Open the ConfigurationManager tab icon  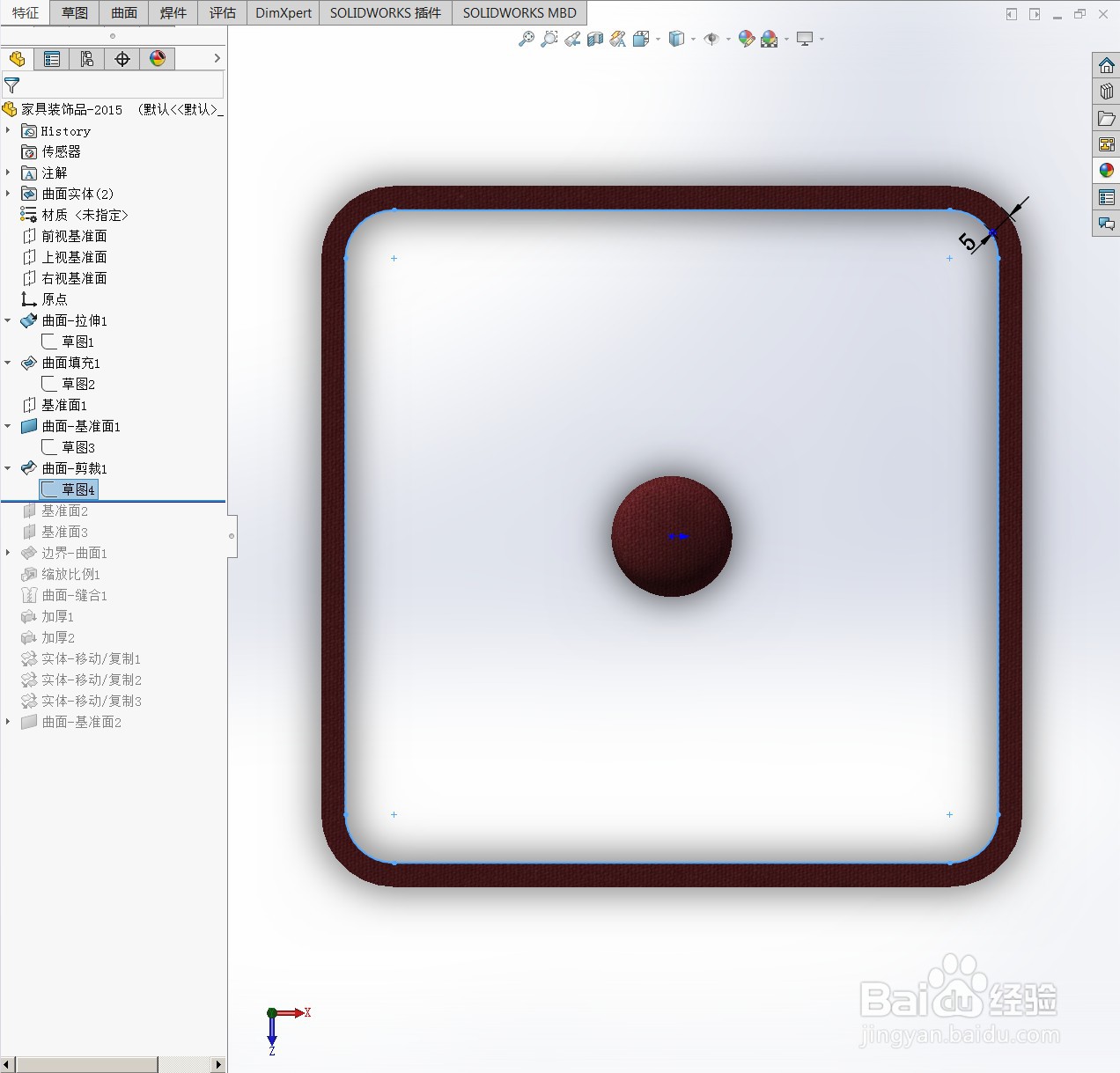coord(87,59)
